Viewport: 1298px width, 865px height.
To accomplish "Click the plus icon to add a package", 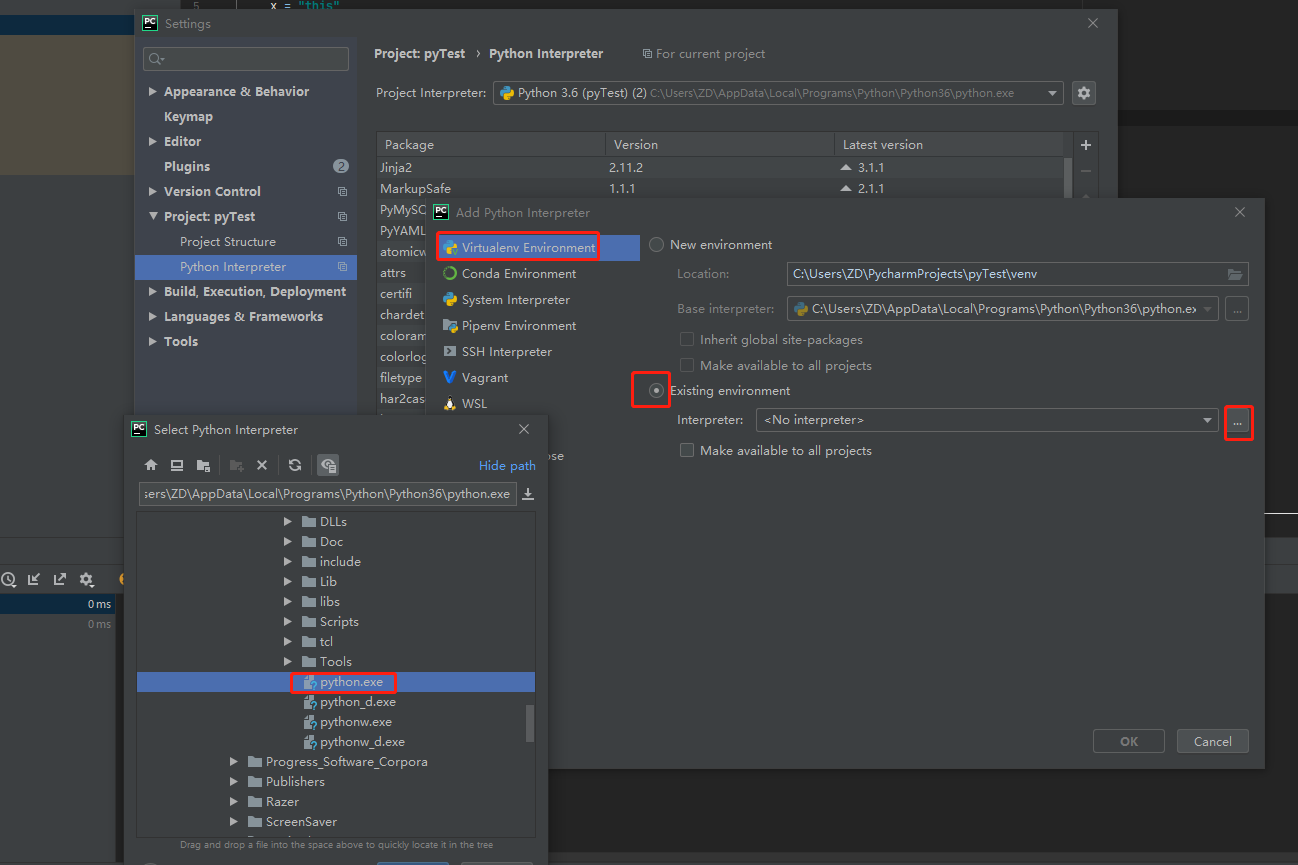I will (x=1086, y=145).
